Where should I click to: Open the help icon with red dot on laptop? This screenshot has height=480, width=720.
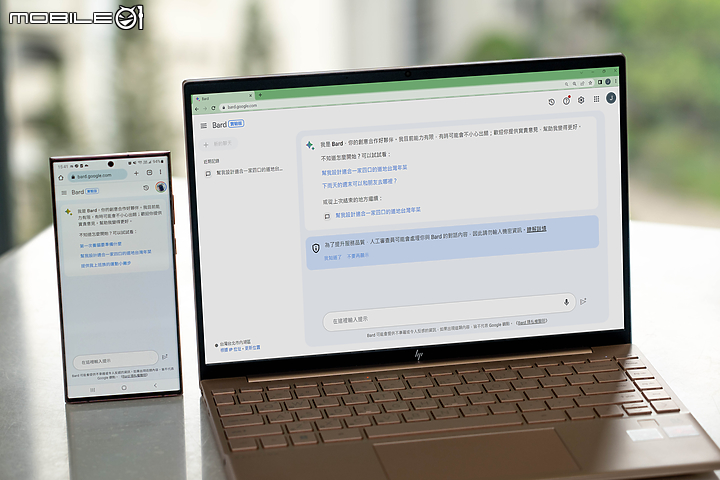(x=567, y=101)
